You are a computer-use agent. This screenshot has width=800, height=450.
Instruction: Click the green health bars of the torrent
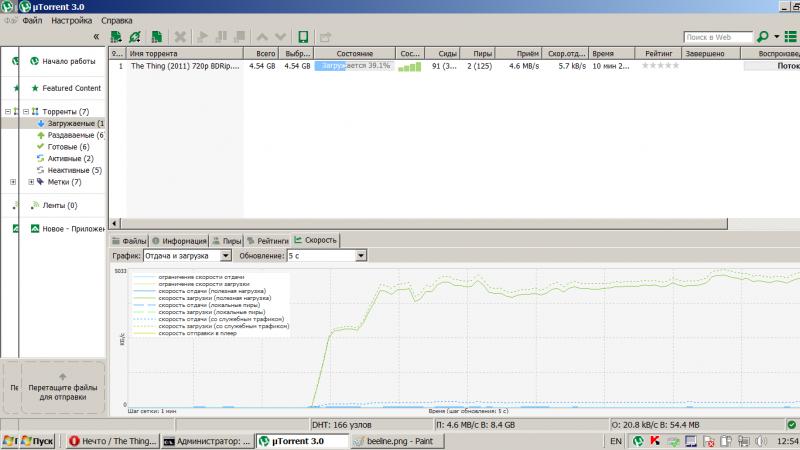[410, 66]
